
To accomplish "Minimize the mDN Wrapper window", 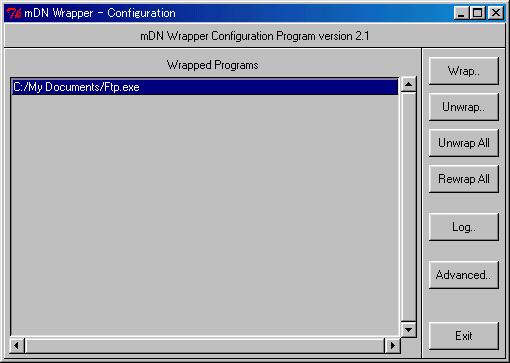I will (461, 13).
